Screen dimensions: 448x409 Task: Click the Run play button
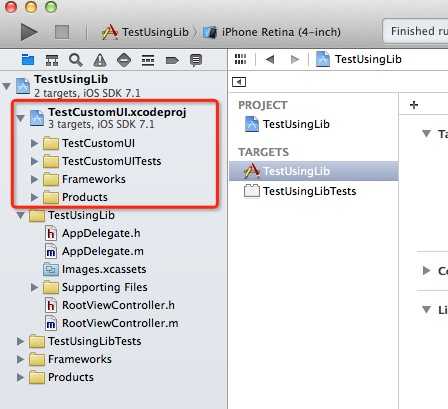(29, 32)
